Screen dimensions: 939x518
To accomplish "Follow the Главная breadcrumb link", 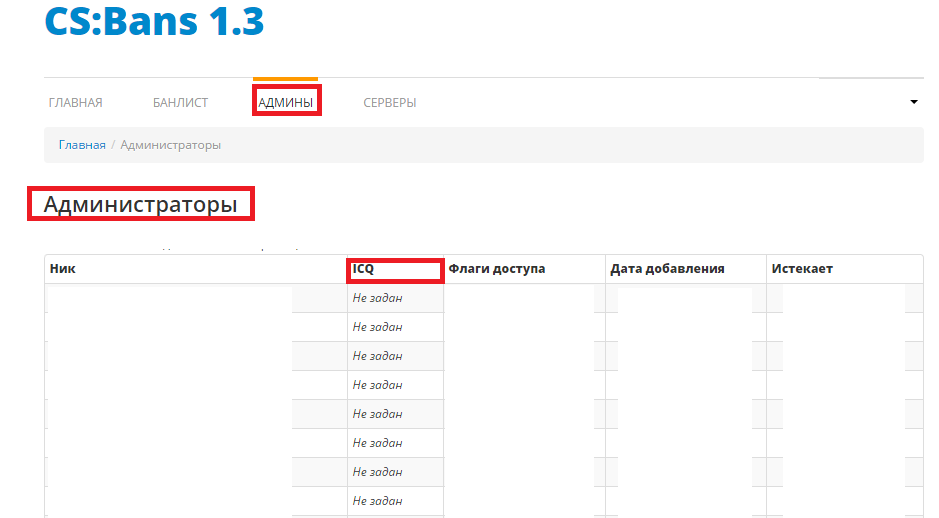I will (82, 145).
